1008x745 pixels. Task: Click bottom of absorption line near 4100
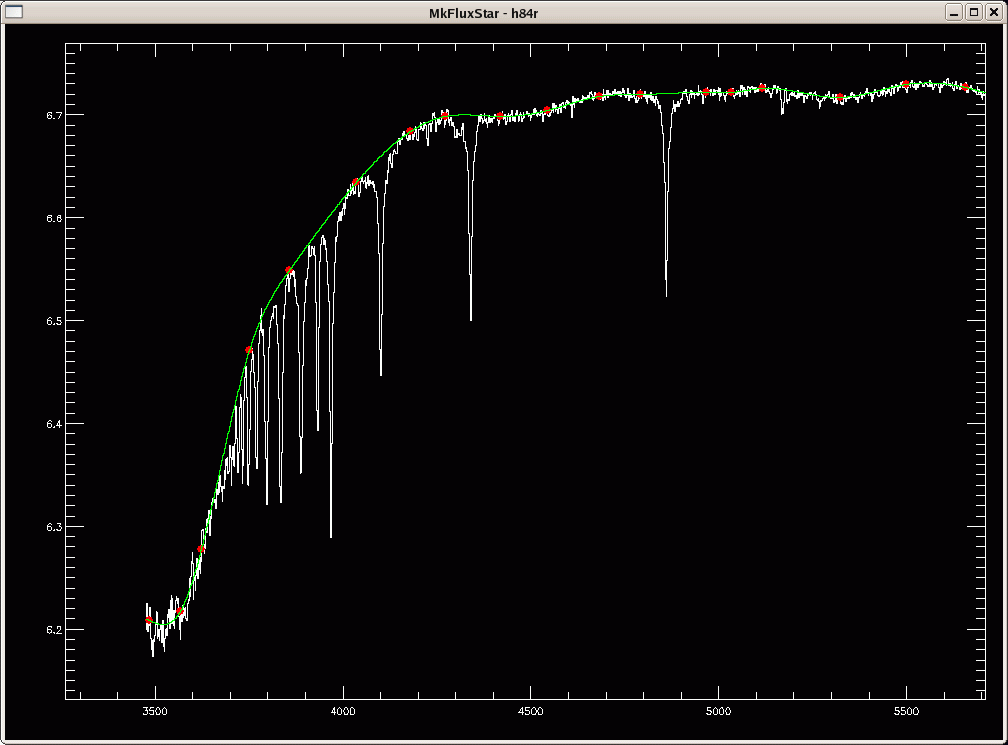click(x=381, y=374)
